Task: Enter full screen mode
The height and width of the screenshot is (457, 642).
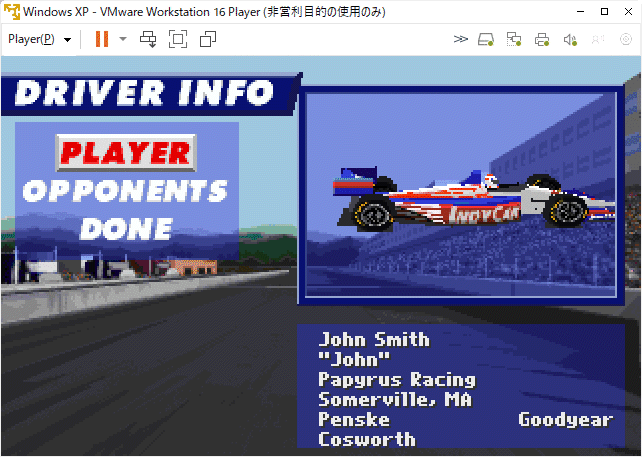Action: [x=178, y=39]
